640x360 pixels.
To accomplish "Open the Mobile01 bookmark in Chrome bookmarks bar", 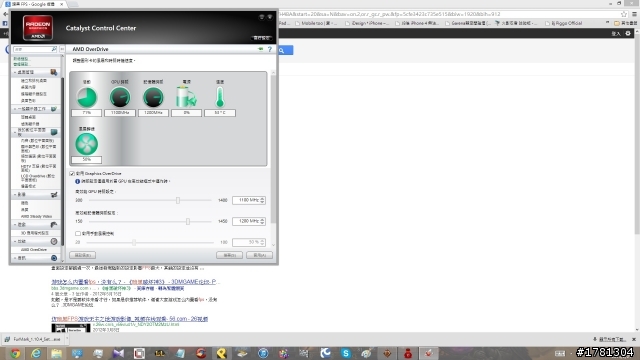I will coord(316,23).
